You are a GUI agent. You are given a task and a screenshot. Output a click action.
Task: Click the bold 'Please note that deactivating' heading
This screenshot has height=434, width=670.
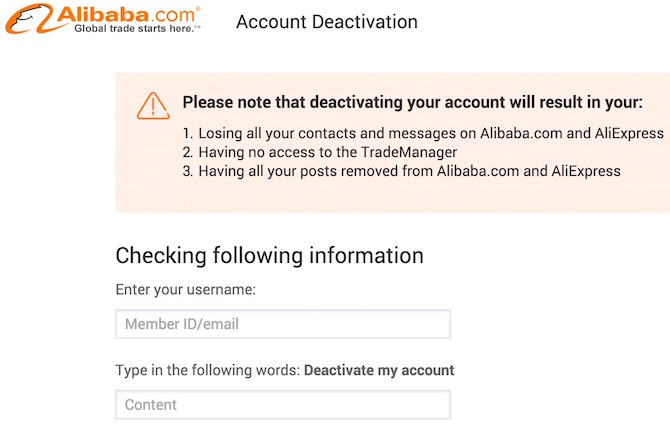(412, 102)
